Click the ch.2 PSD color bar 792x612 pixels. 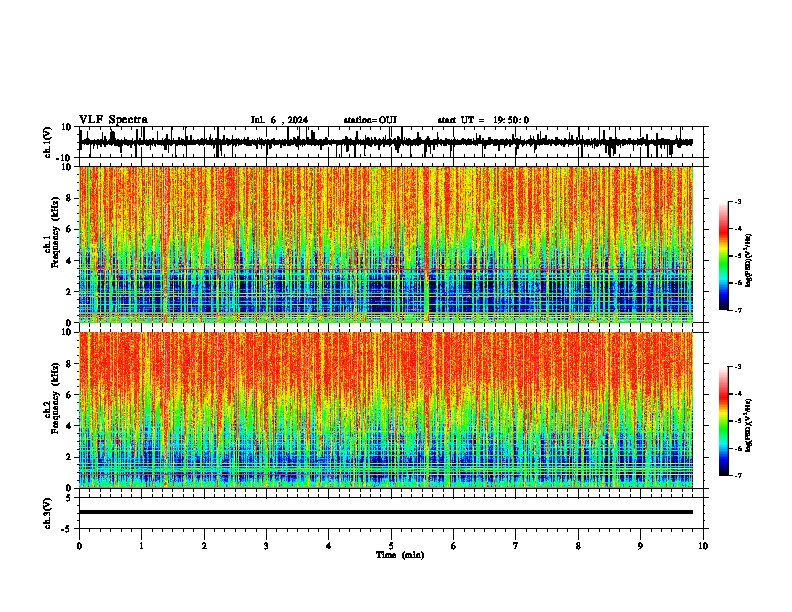723,421
